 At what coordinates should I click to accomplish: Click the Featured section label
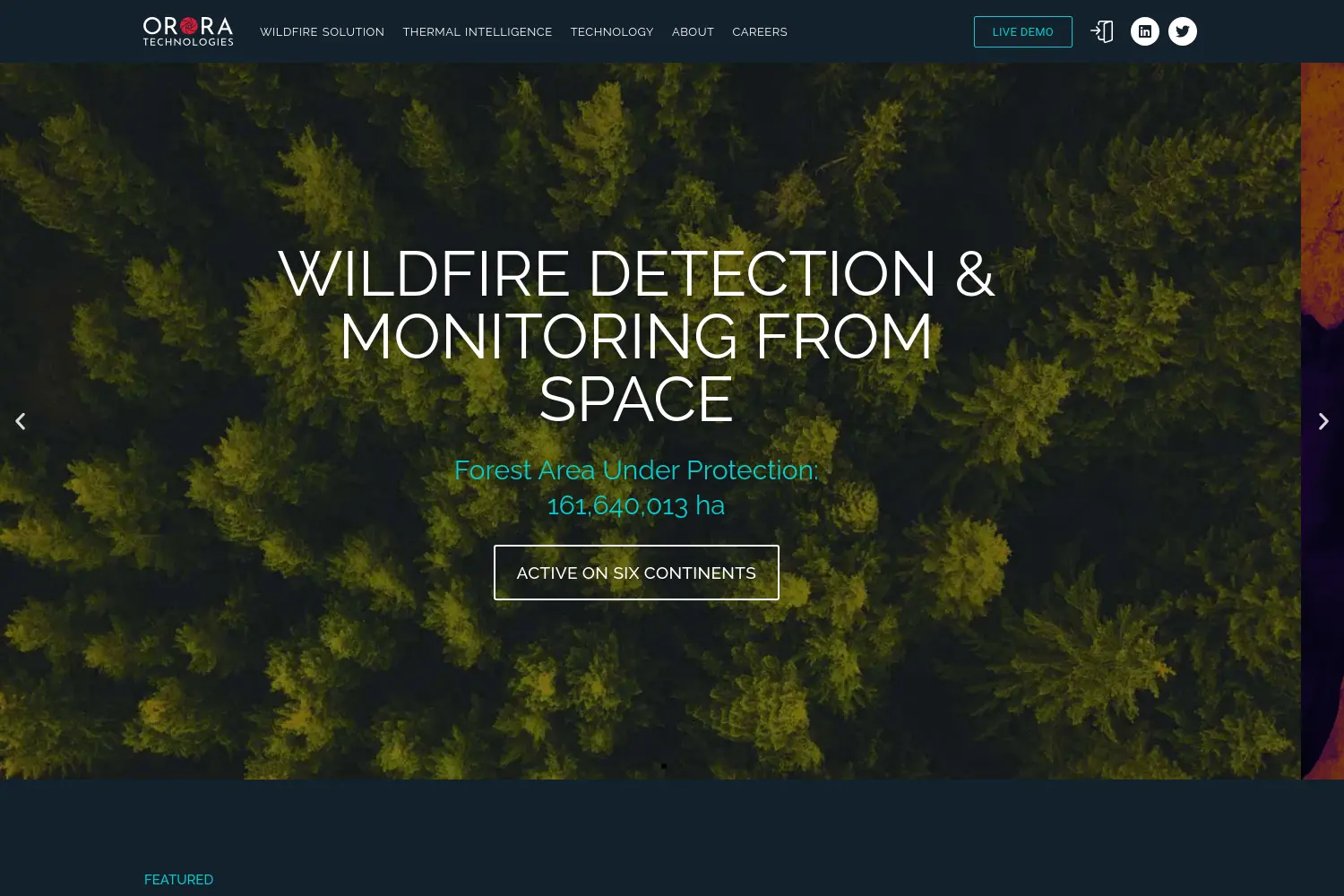178,880
